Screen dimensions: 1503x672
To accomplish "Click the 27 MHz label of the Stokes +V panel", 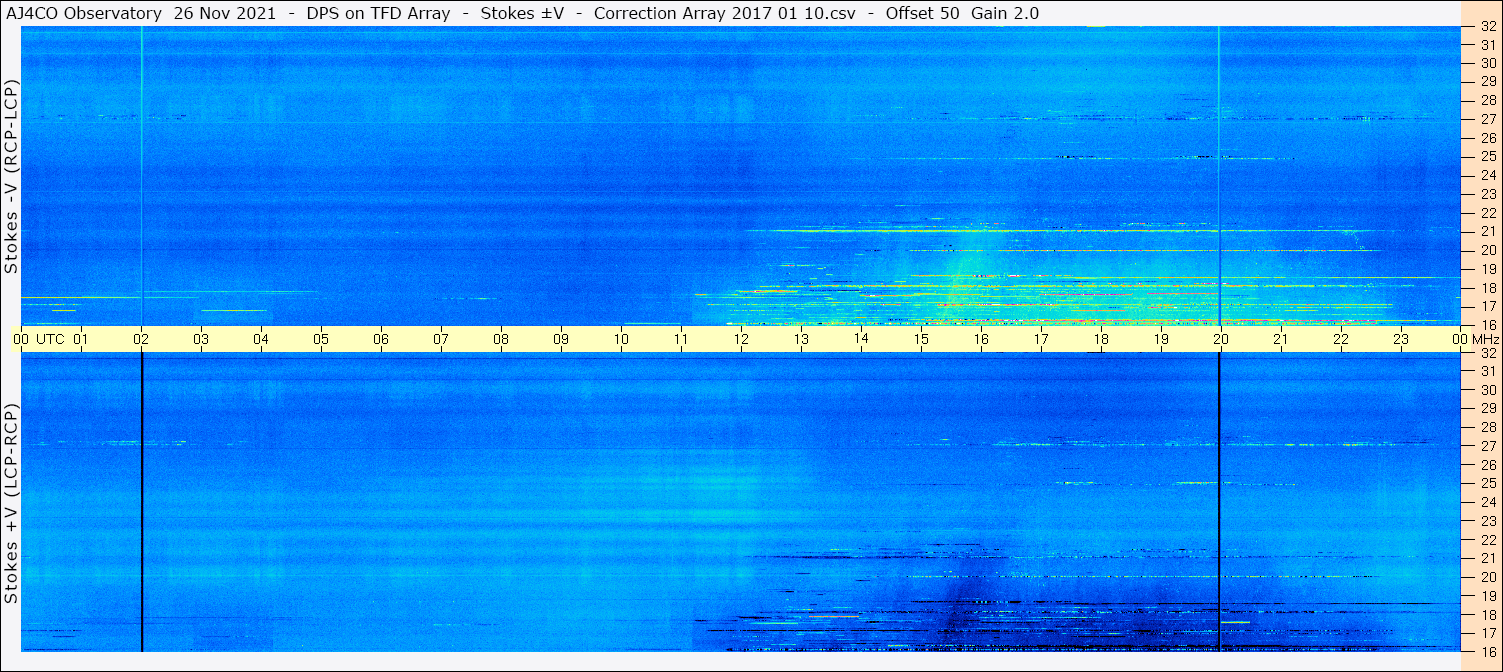I will pos(1487,445).
